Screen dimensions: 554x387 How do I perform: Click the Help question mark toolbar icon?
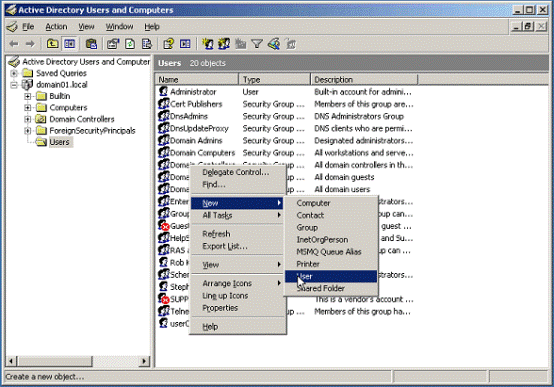click(168, 44)
